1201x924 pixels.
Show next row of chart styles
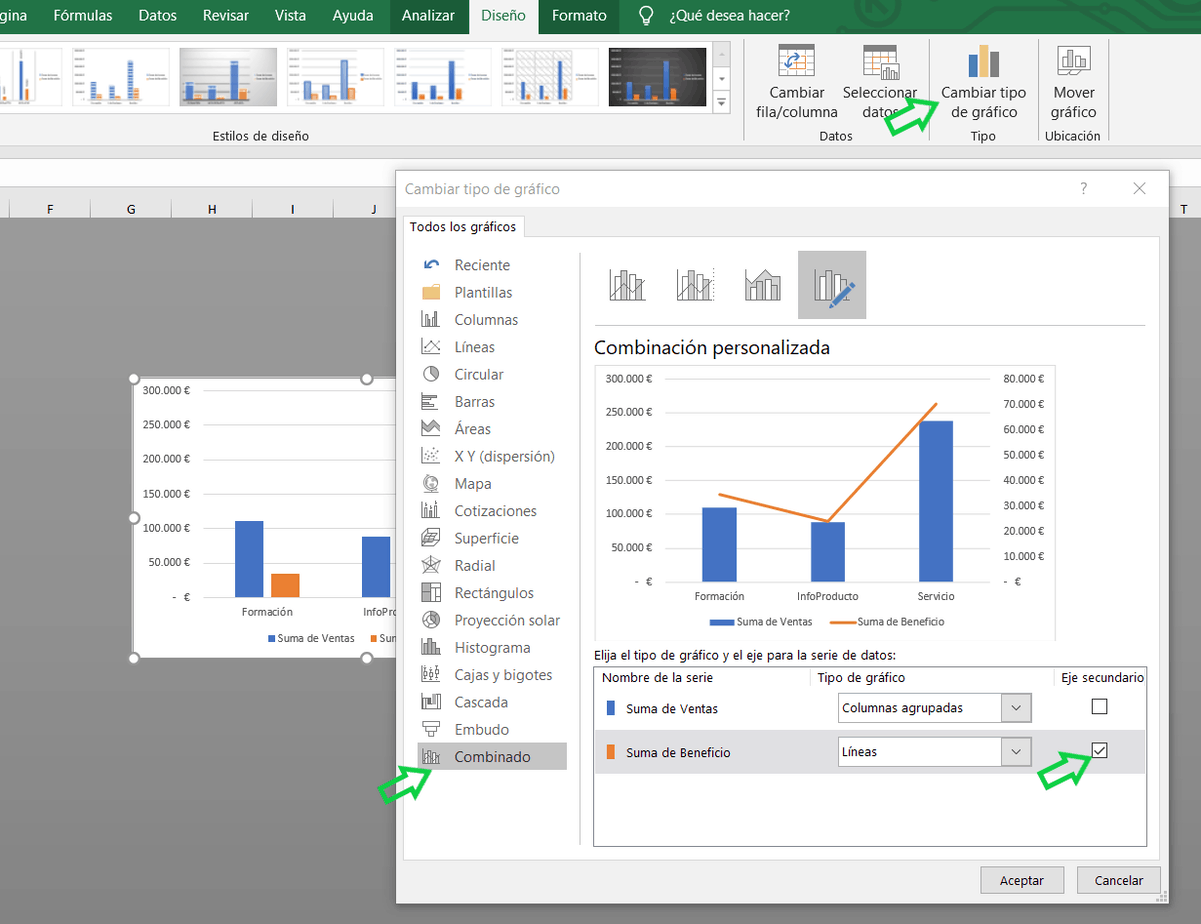722,77
